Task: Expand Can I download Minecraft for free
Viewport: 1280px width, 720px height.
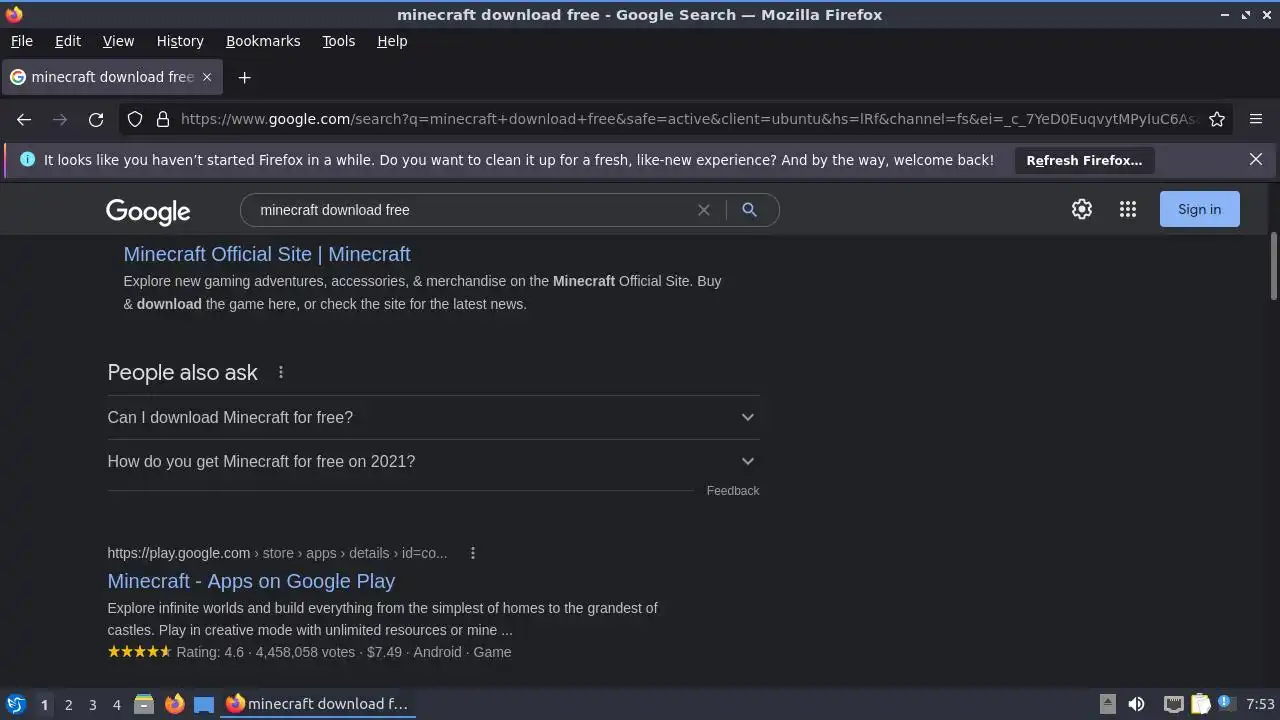Action: pyautogui.click(x=433, y=417)
